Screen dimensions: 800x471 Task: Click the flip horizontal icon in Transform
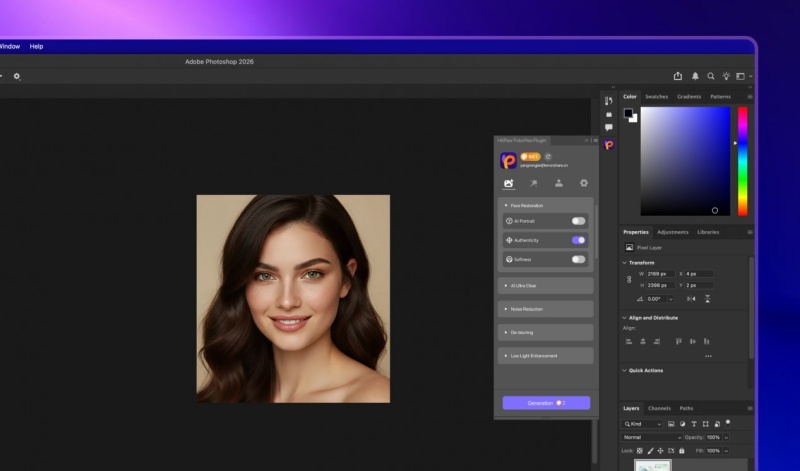689,298
